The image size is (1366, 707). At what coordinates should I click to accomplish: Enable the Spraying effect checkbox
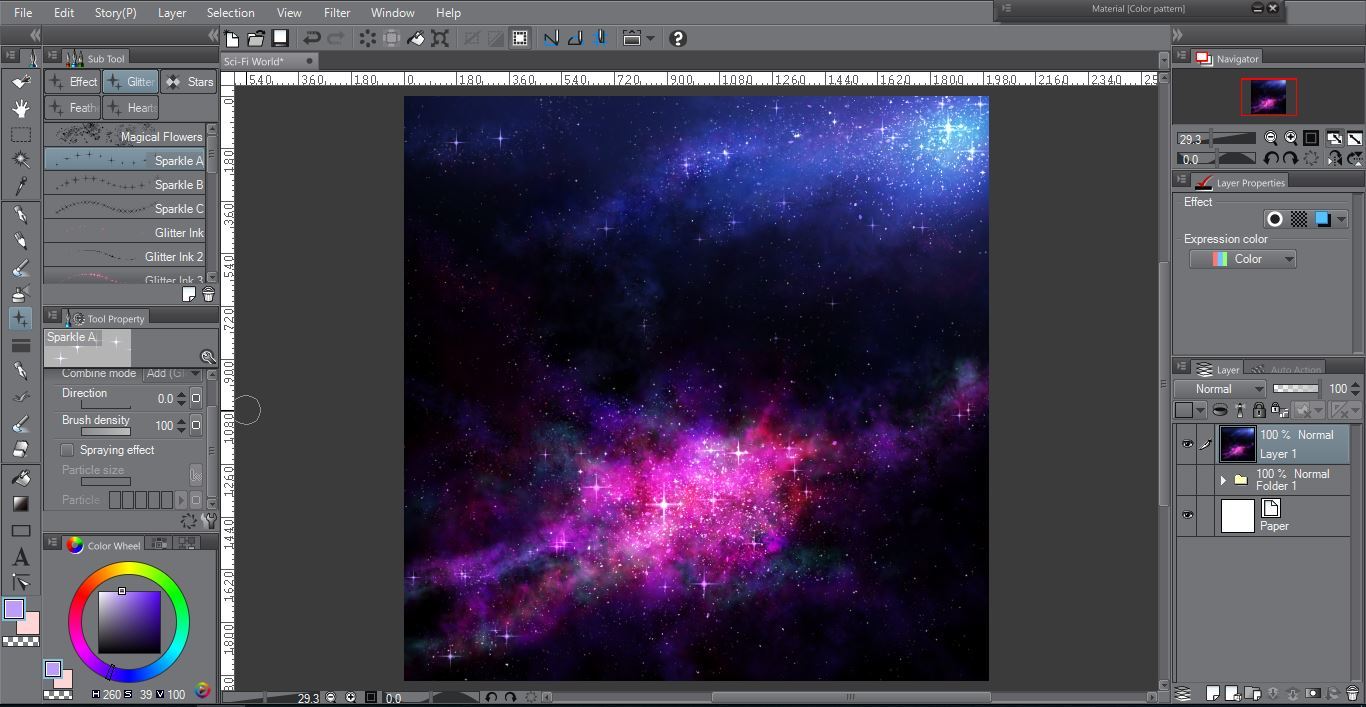[67, 450]
